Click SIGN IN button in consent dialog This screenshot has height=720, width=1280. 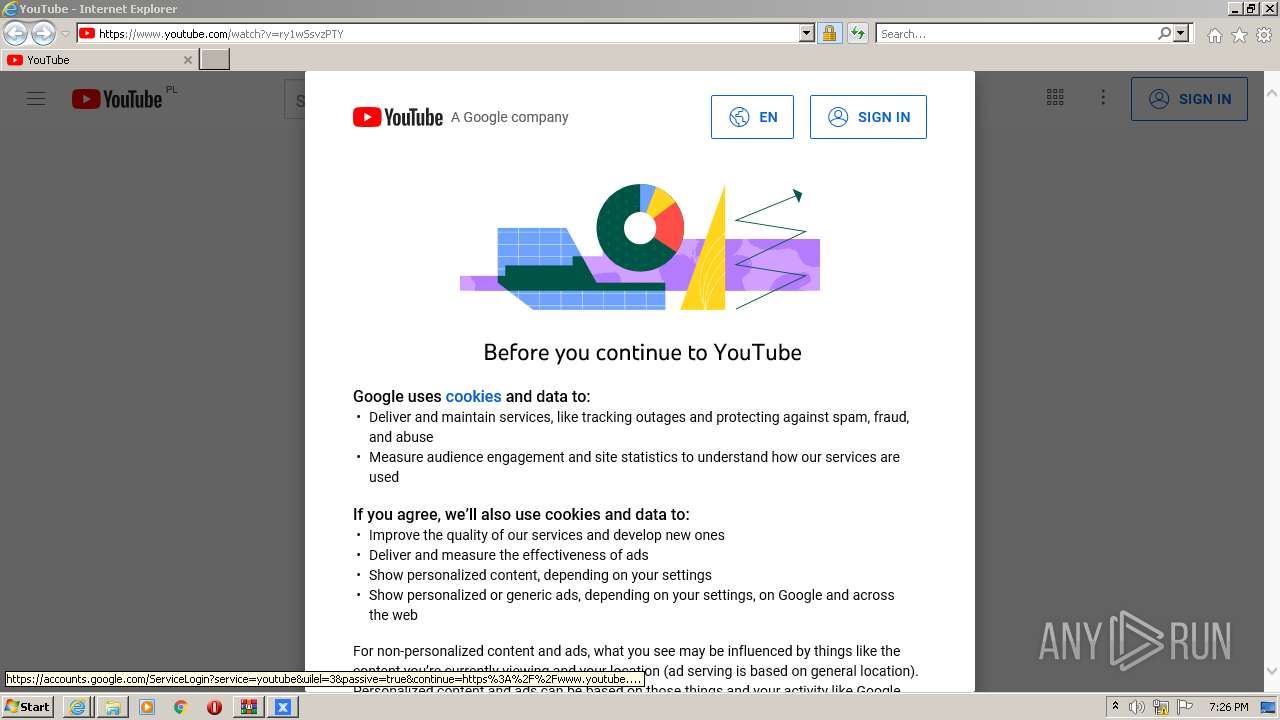(868, 117)
